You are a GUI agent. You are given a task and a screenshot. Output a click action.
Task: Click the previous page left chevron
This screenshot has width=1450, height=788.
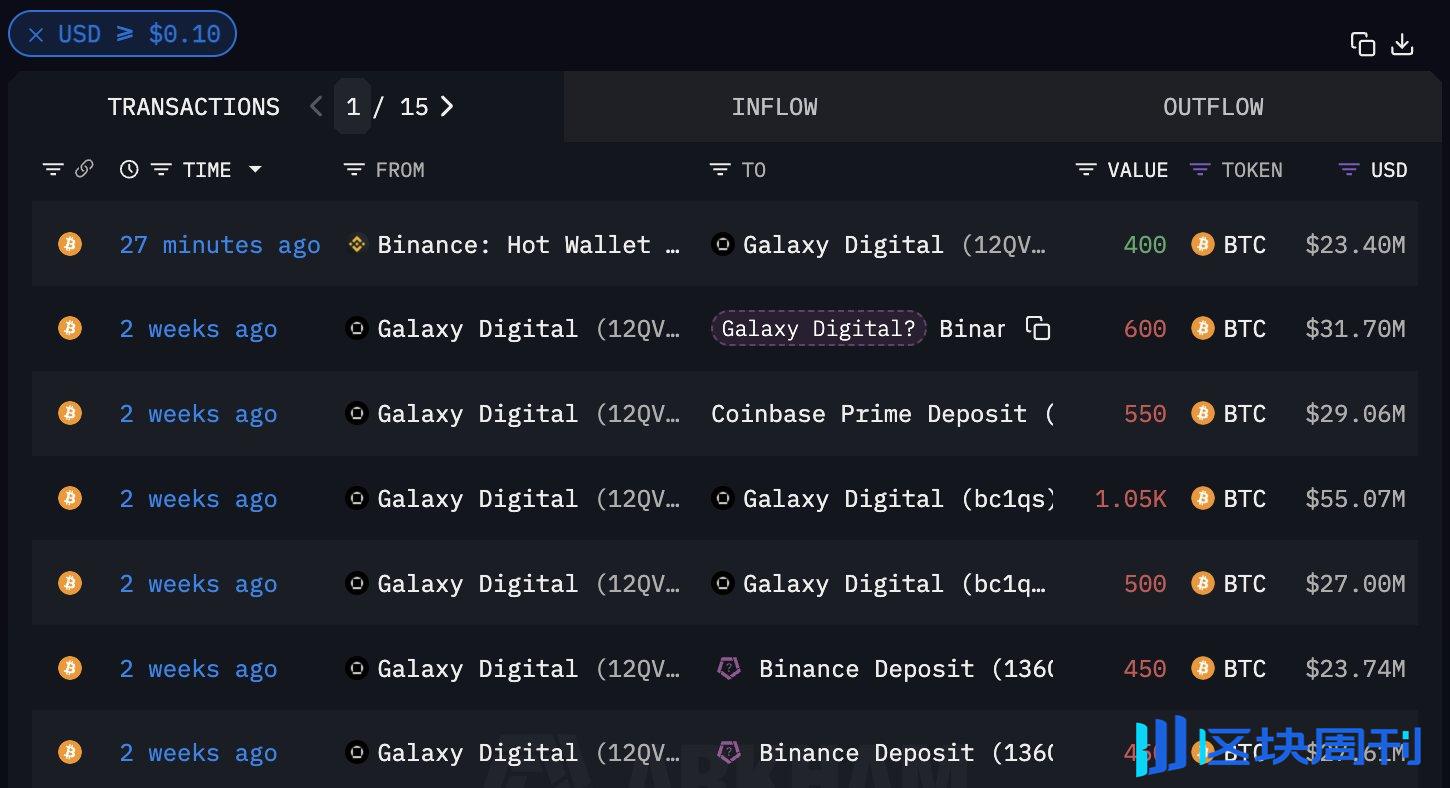click(315, 106)
